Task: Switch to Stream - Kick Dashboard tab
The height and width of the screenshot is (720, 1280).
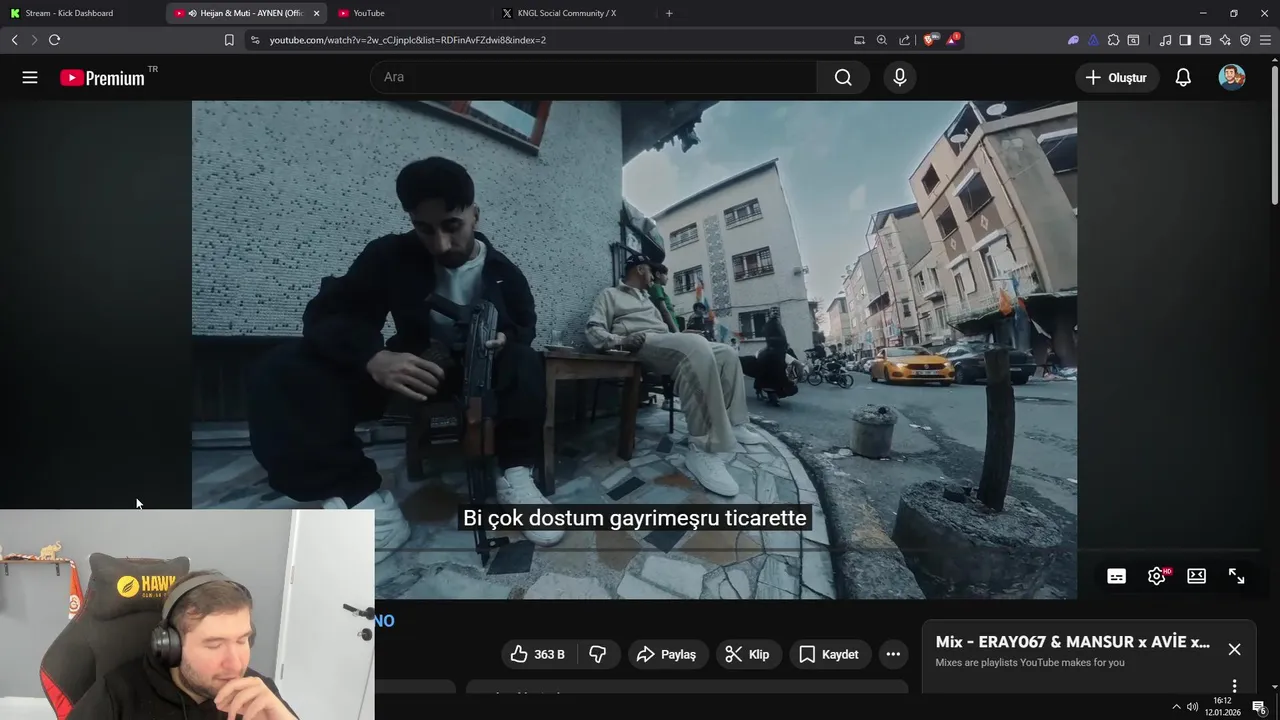Action: click(x=80, y=13)
